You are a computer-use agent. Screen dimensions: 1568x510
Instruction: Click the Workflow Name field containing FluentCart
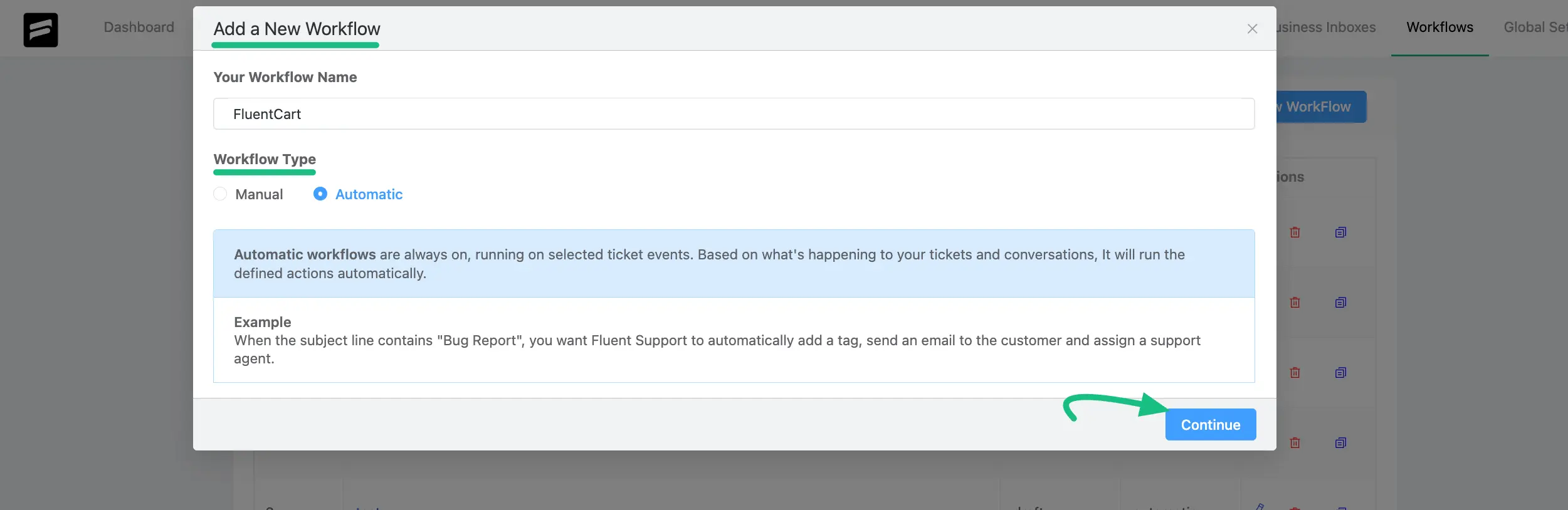point(734,114)
